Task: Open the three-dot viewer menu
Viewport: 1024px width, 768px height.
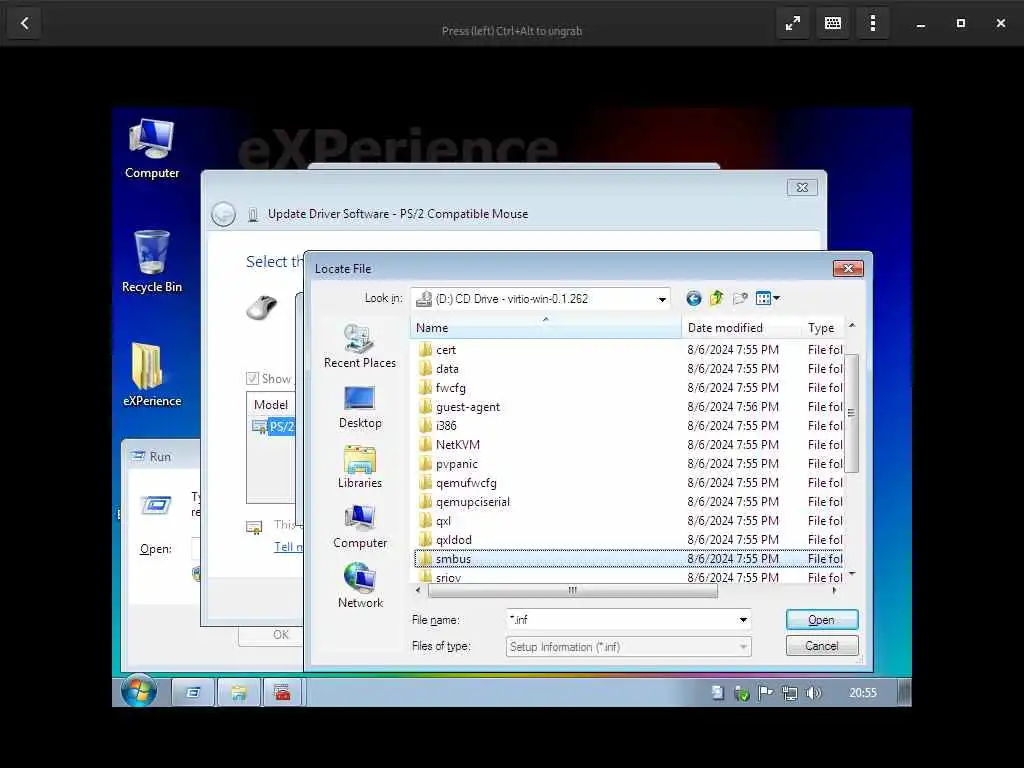Action: tap(872, 24)
